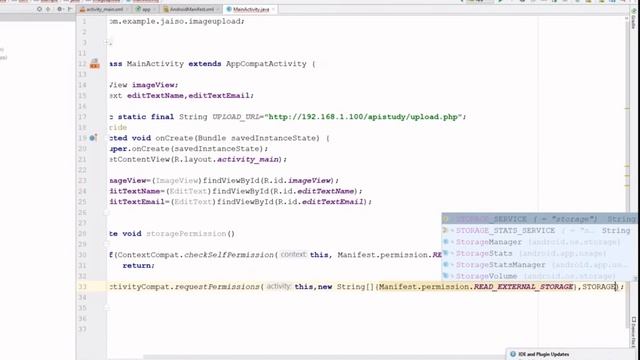
Task: Select StorageStats suggestion in popup
Action: (x=539, y=253)
